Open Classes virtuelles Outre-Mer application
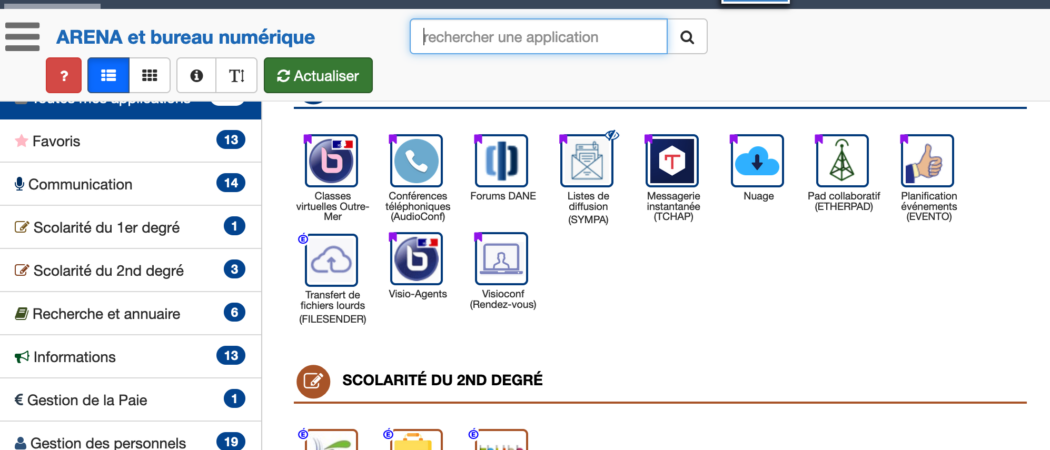 click(331, 161)
